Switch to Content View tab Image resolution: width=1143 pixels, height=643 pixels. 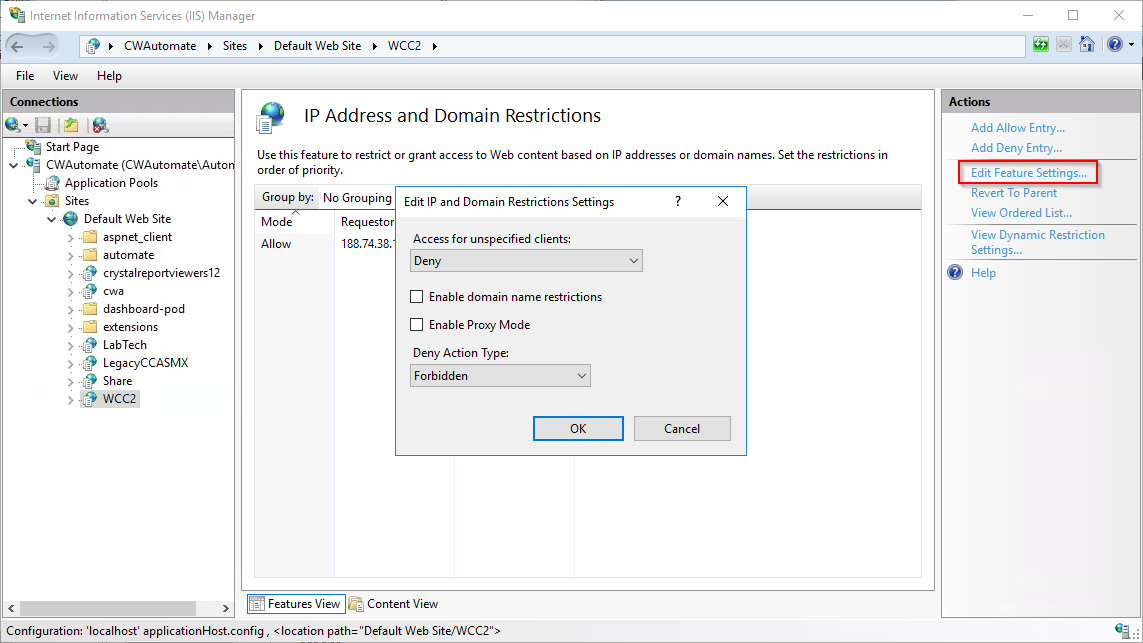394,604
